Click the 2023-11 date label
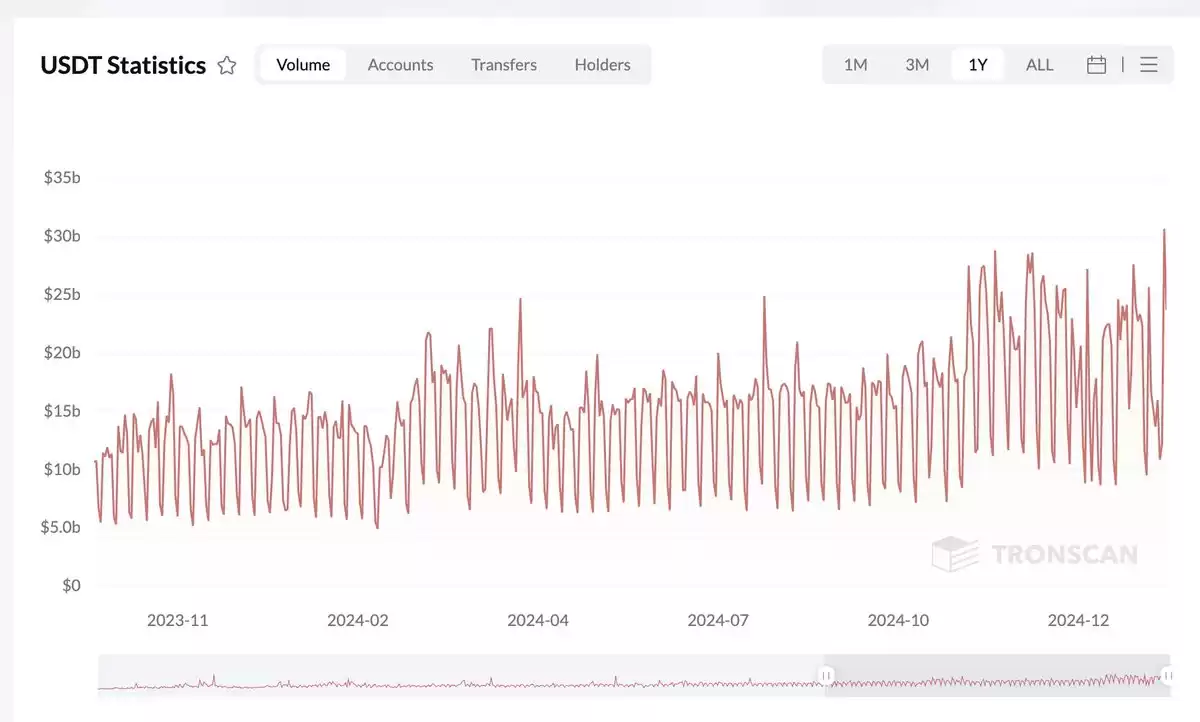Viewport: 1200px width, 722px height. (x=178, y=620)
